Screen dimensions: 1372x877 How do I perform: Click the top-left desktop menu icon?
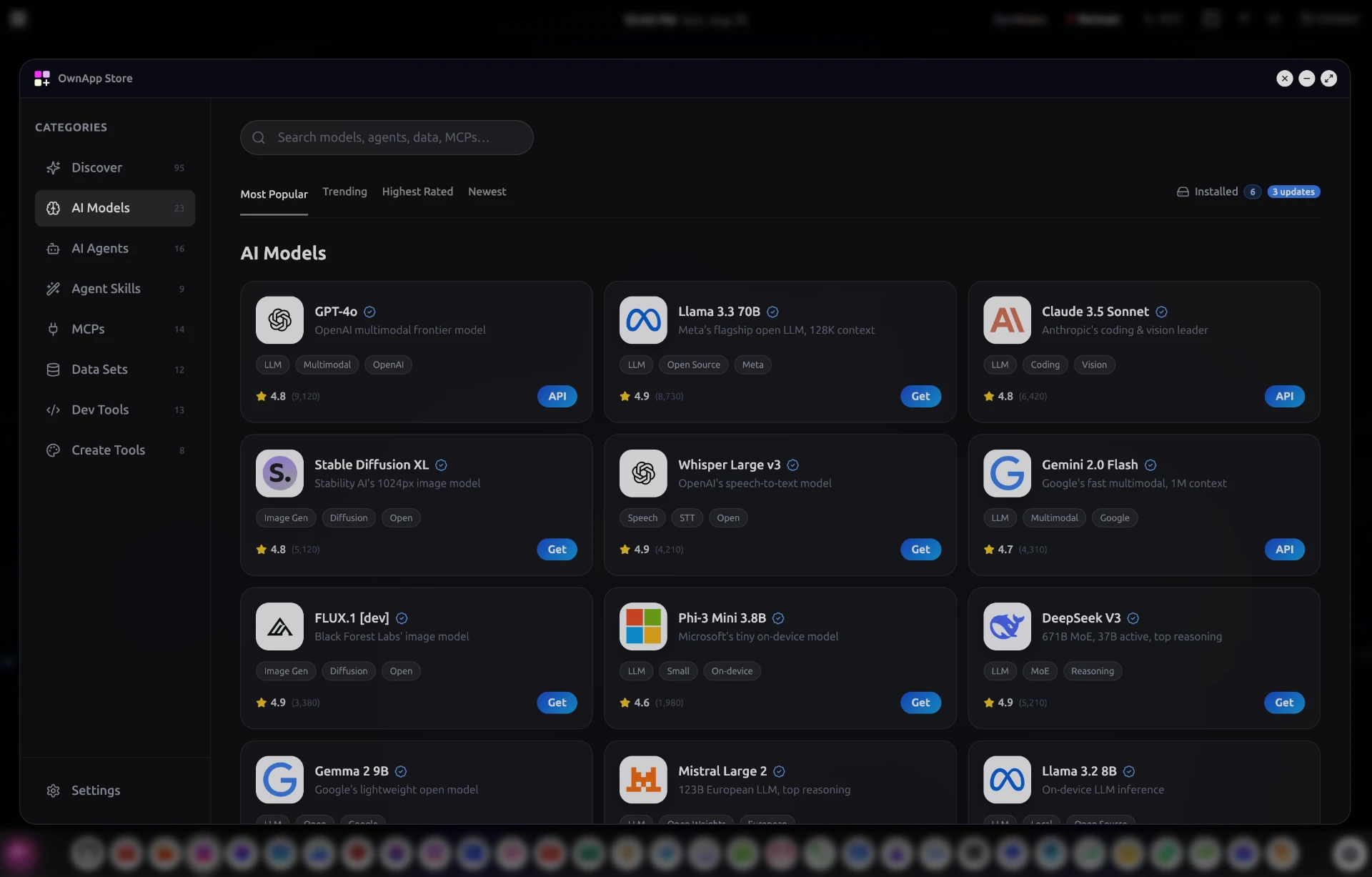tap(19, 19)
